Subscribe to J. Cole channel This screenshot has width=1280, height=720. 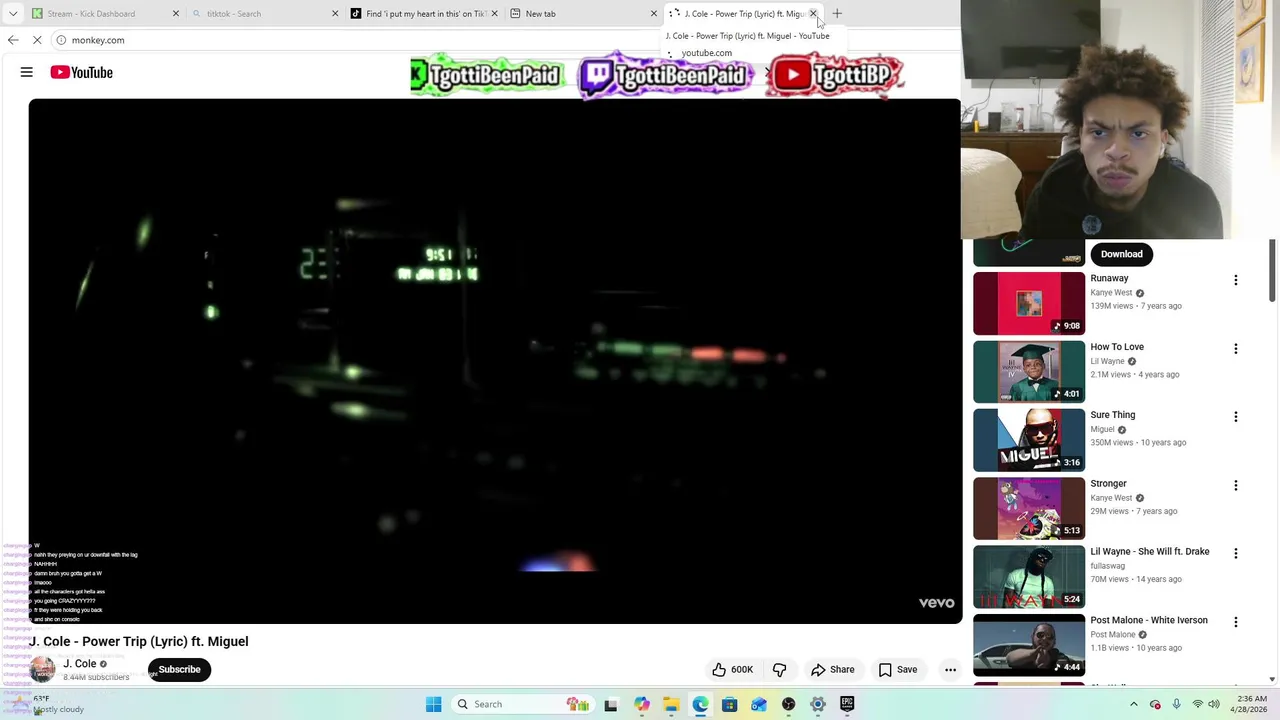coord(180,670)
